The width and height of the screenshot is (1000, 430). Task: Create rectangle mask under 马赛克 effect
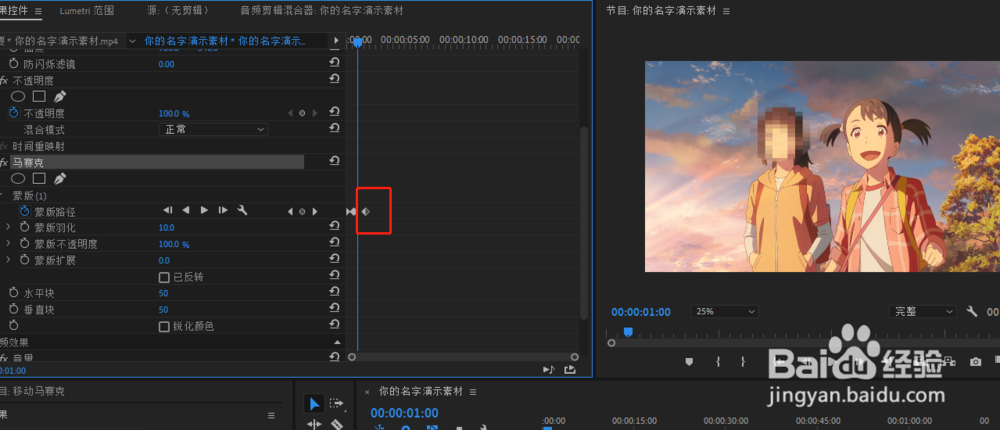[39, 179]
